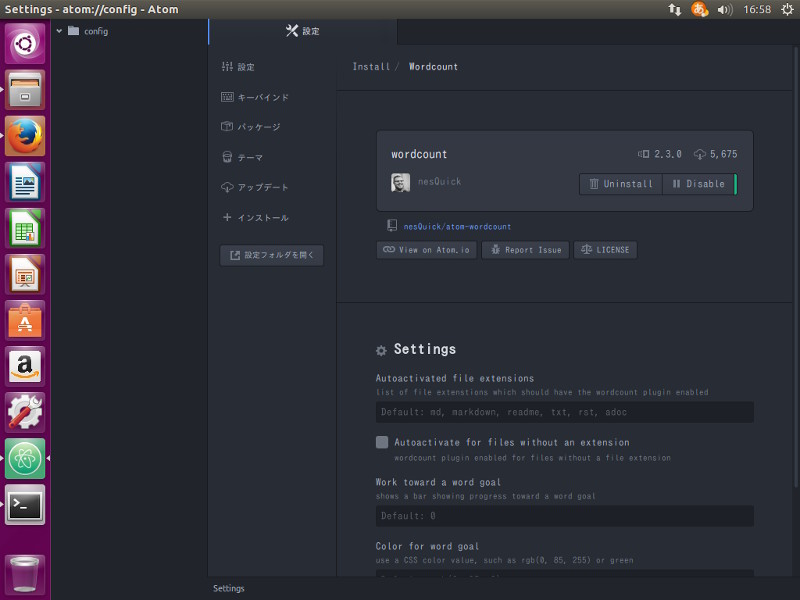Click the downloads count cloud icon
The image size is (800, 600).
point(700,154)
